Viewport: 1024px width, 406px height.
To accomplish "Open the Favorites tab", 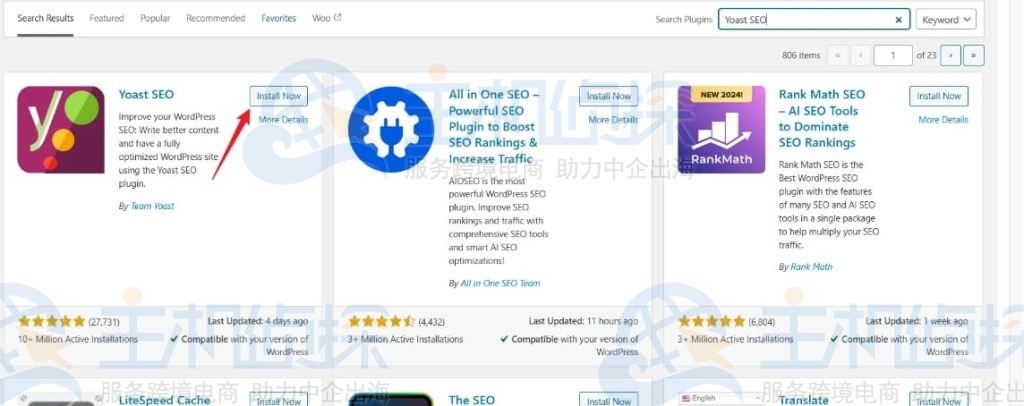I will (x=279, y=18).
